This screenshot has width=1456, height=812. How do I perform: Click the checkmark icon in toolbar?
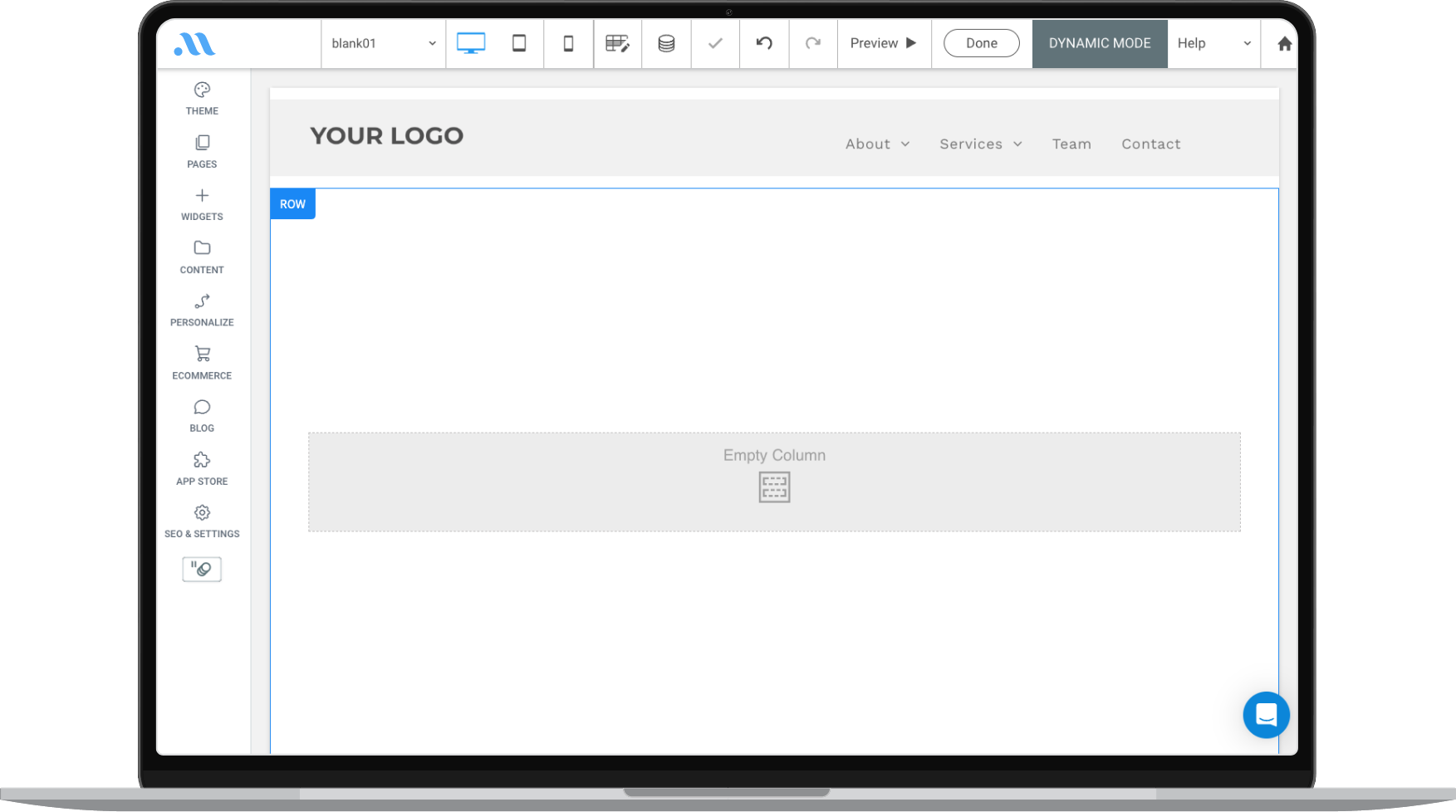(715, 43)
